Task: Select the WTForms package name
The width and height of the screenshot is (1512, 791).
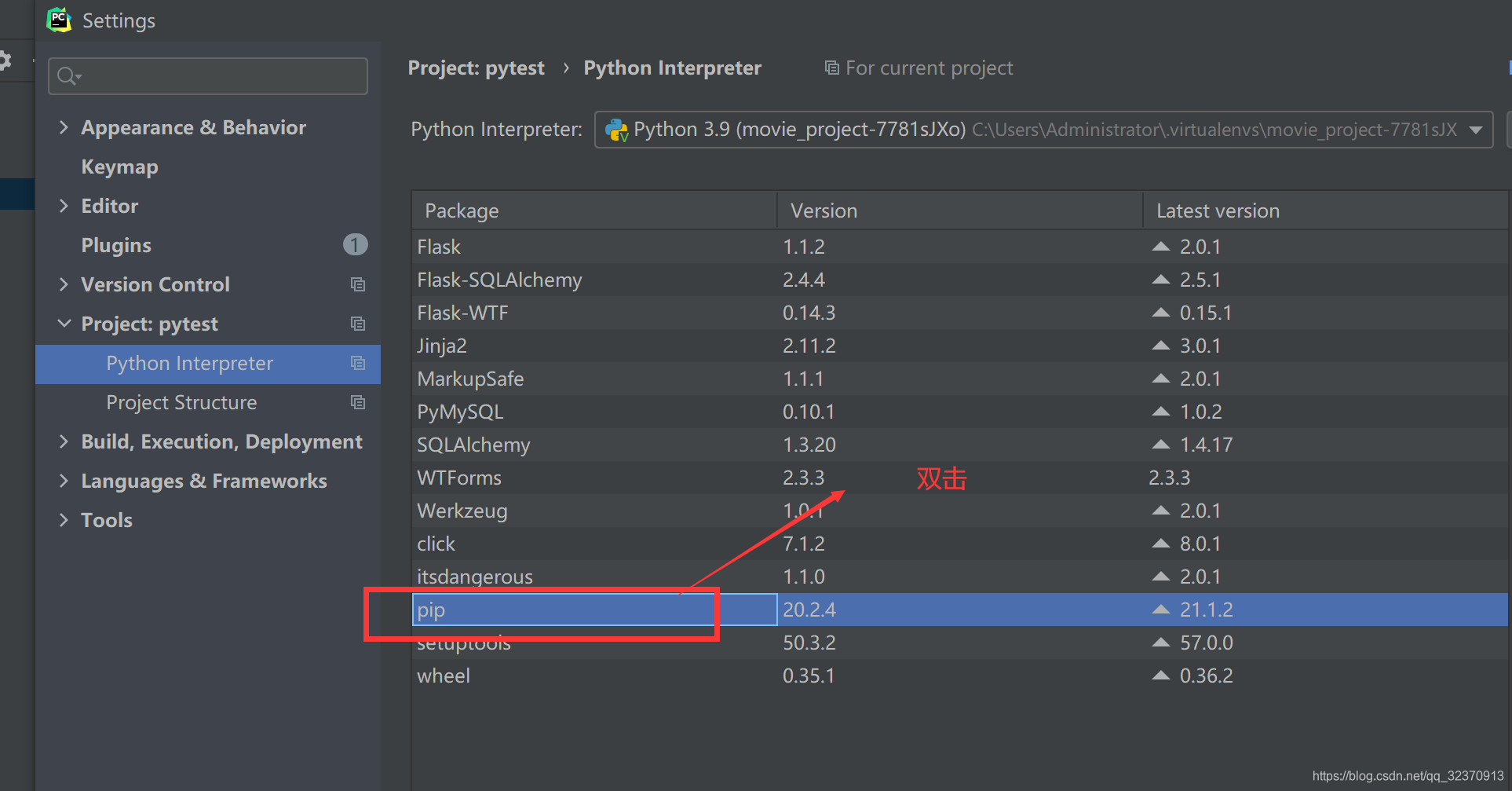Action: [x=459, y=478]
